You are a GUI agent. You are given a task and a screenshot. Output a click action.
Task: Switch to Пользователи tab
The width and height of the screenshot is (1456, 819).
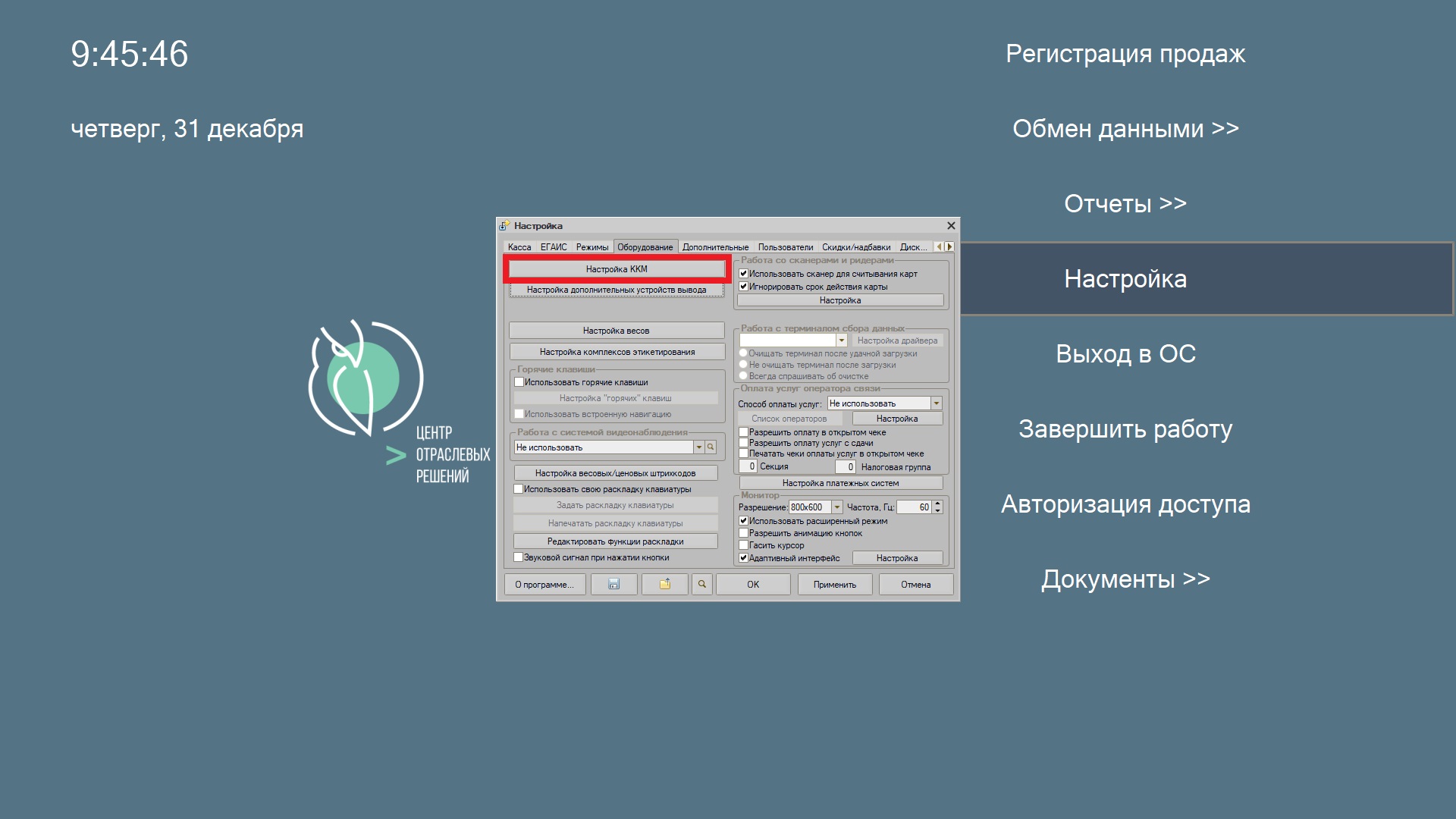coord(795,248)
